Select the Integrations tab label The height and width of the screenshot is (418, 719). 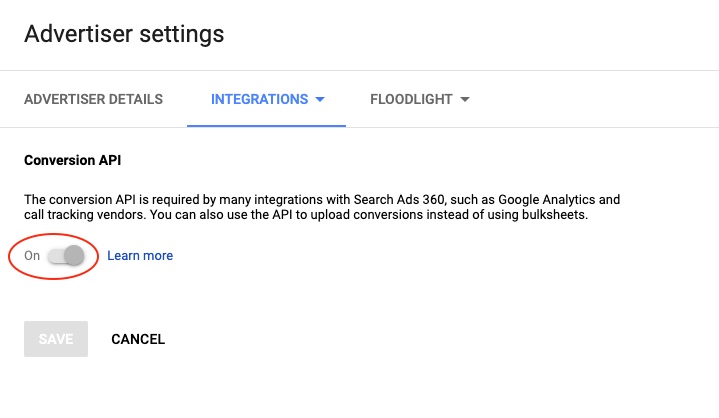(260, 99)
